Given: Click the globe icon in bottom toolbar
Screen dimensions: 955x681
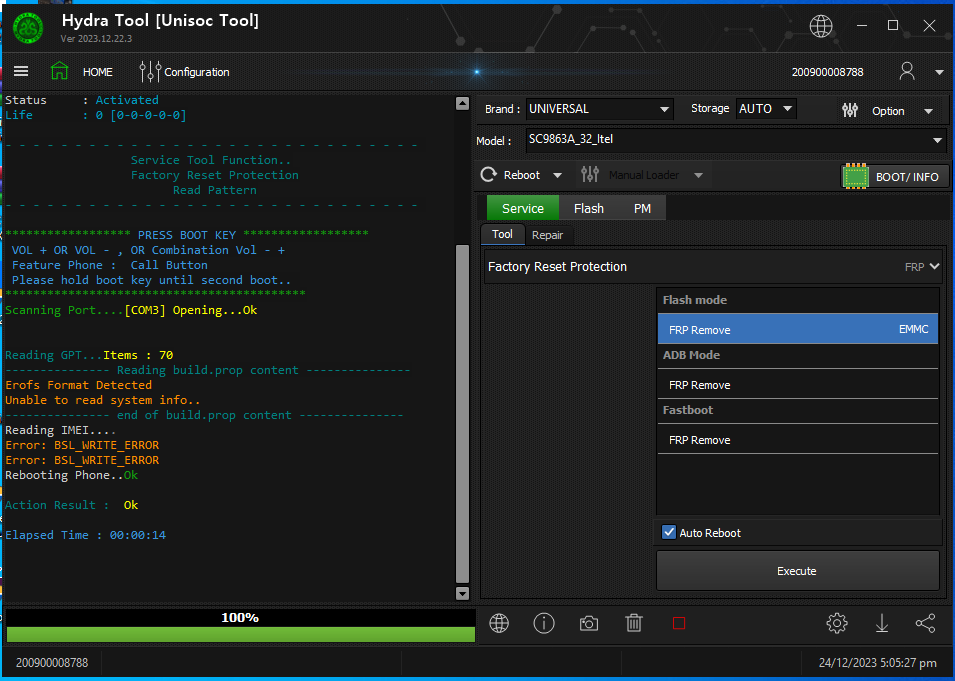Looking at the screenshot, I should (499, 623).
